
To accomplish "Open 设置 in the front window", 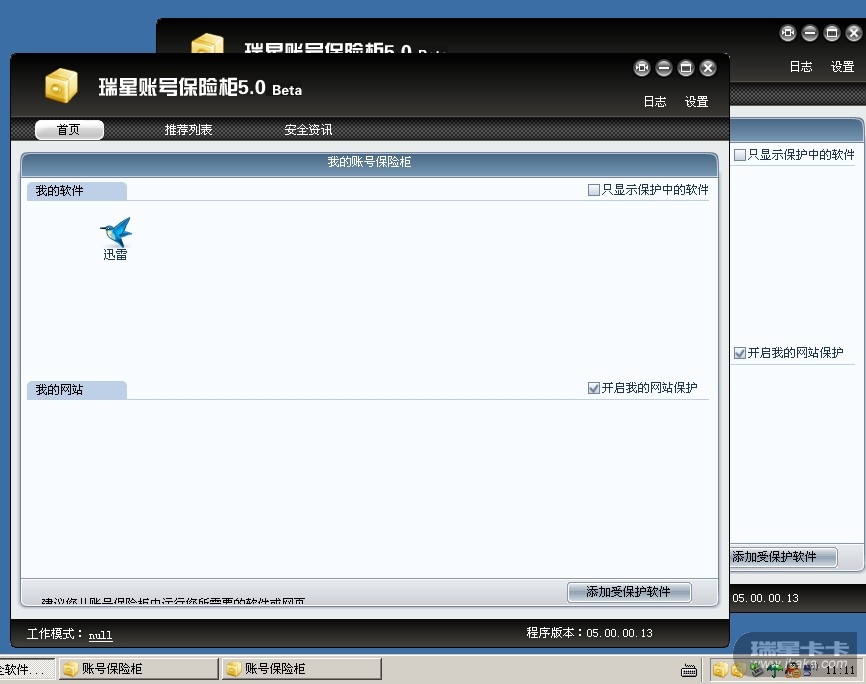I will click(696, 102).
